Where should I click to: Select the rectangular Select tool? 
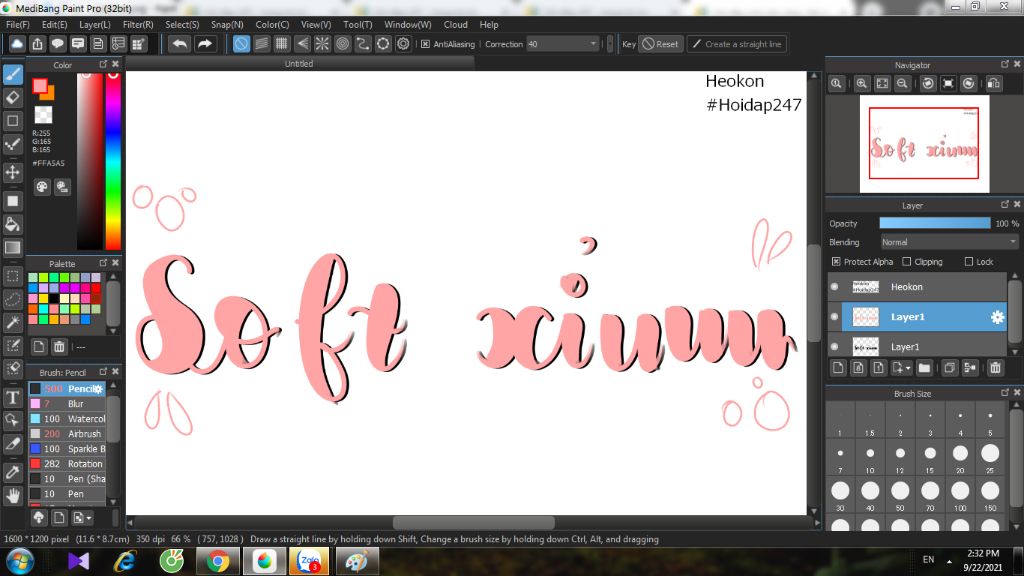click(x=12, y=276)
